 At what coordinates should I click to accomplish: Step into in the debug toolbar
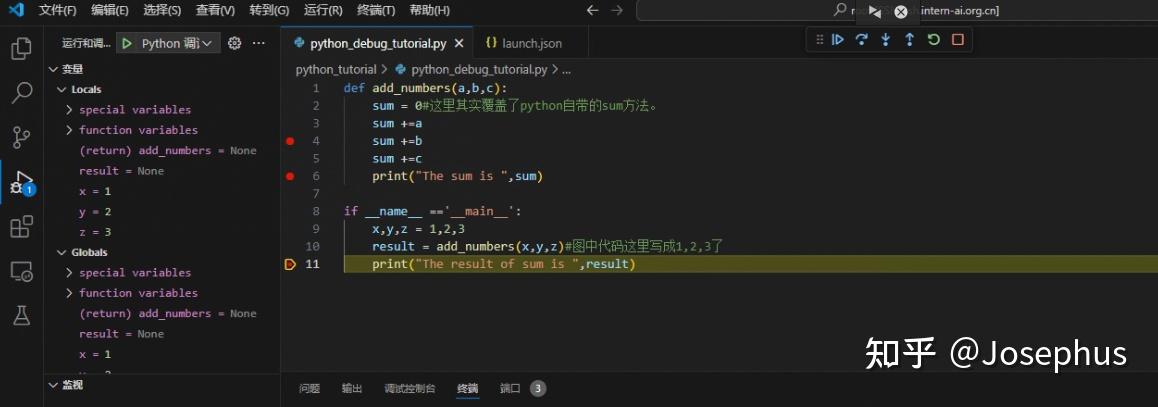(x=885, y=40)
